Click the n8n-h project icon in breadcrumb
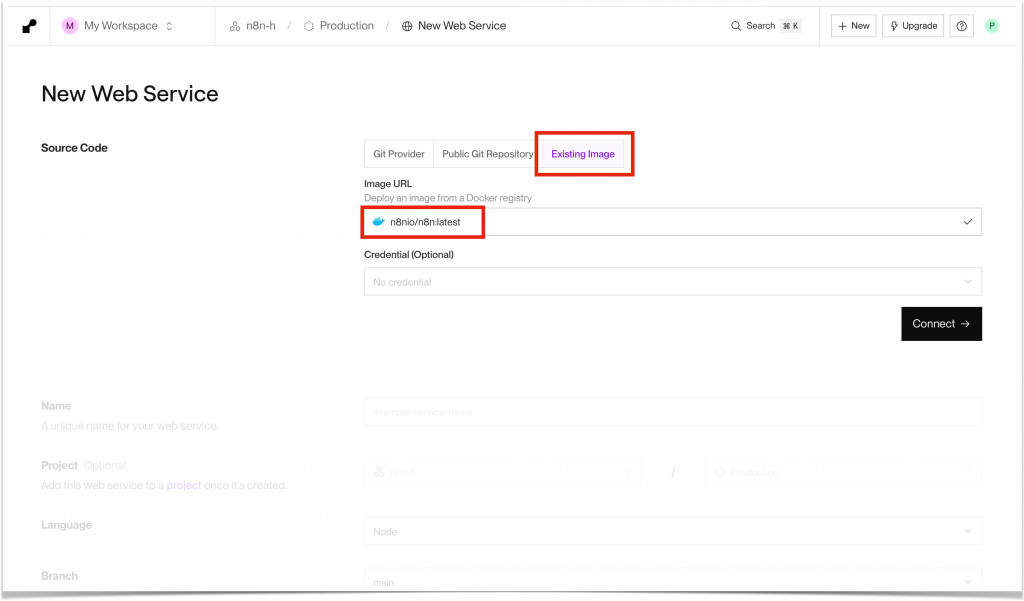This screenshot has height=601, width=1024. 235,27
